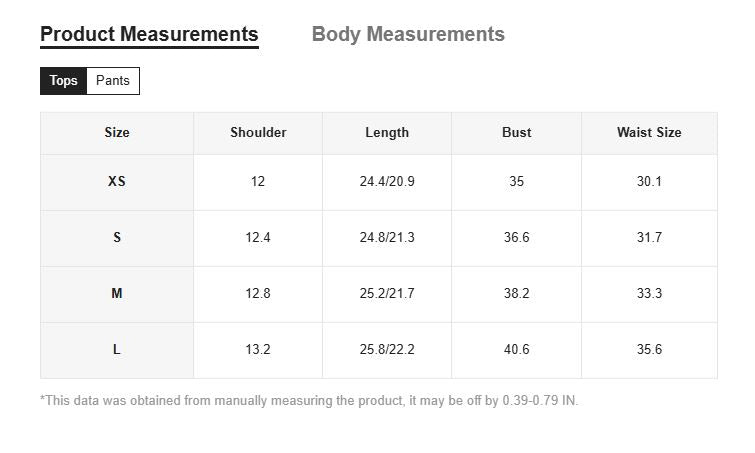Select the 24.8/21.3 length cell
This screenshot has width=755, height=453.
(x=387, y=238)
